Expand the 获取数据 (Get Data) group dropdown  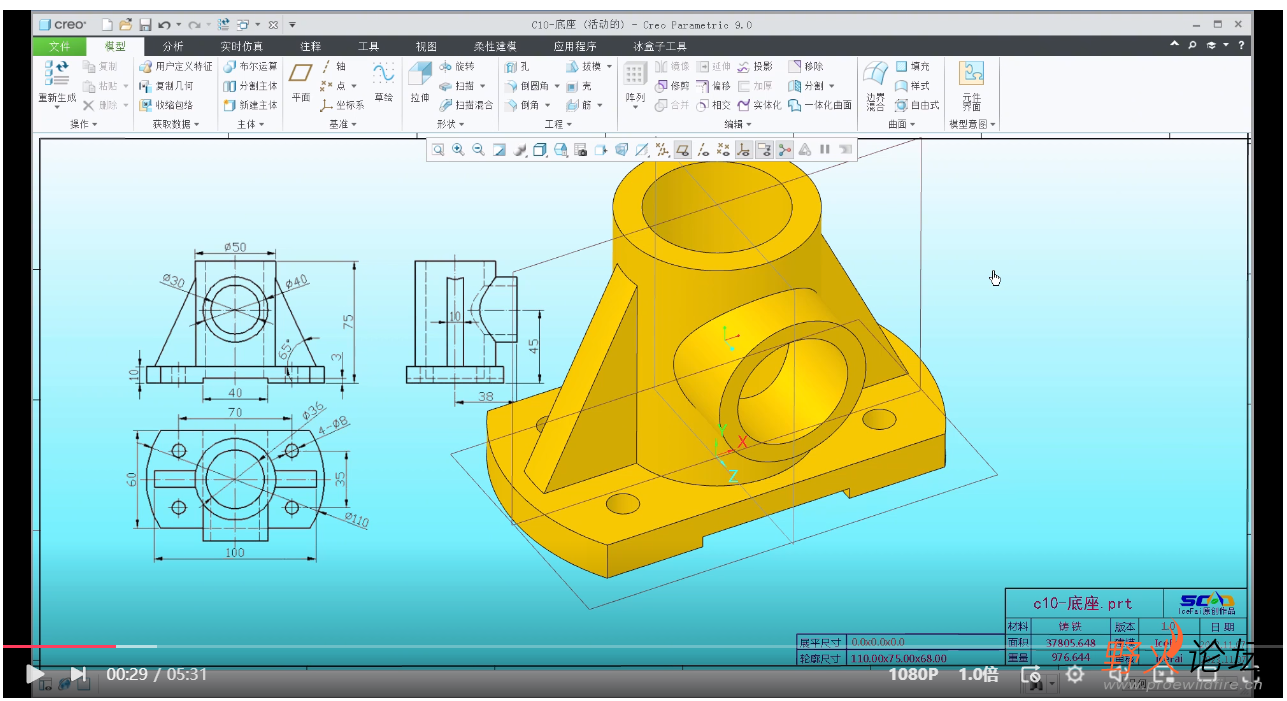pyautogui.click(x=176, y=124)
